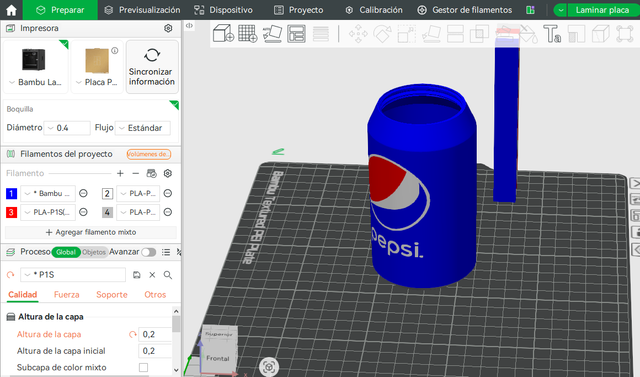Open filament 1 Bambu preset dropdown
640x377 pixels.
tap(48, 193)
